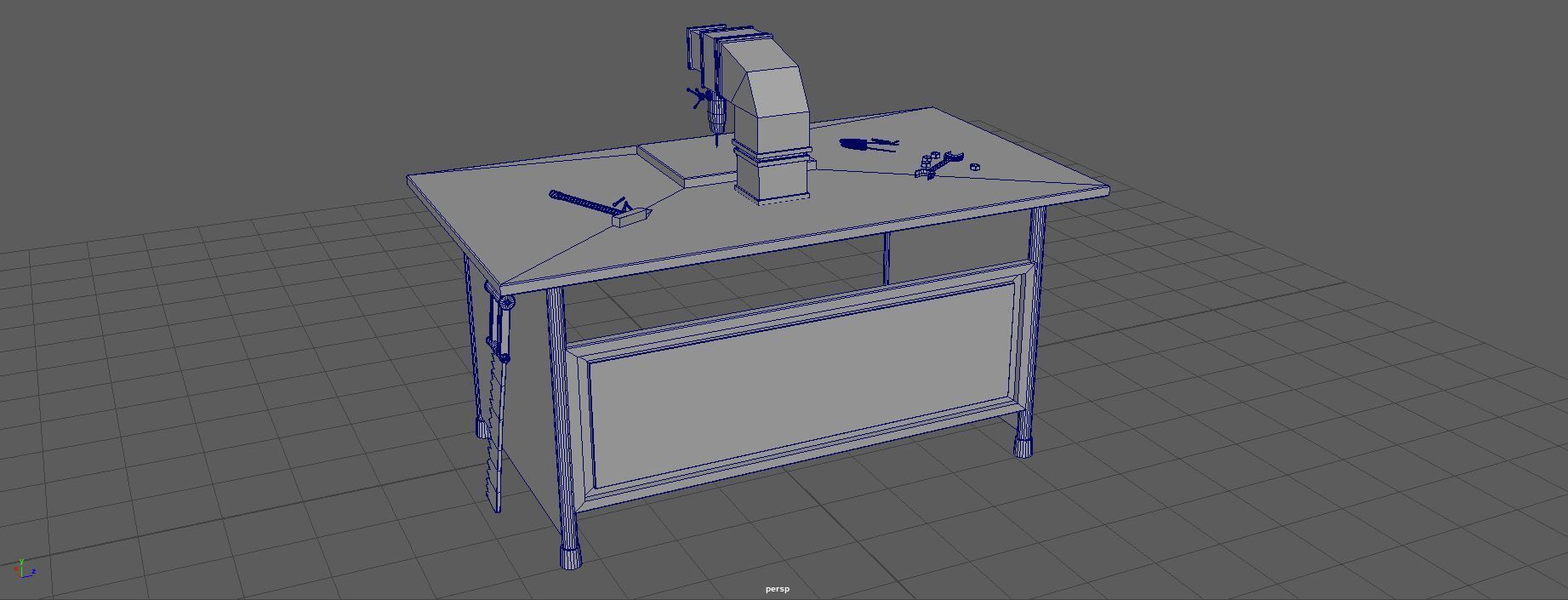The width and height of the screenshot is (1568, 600).
Task: Select the small loose nut near wrench
Action: click(975, 167)
